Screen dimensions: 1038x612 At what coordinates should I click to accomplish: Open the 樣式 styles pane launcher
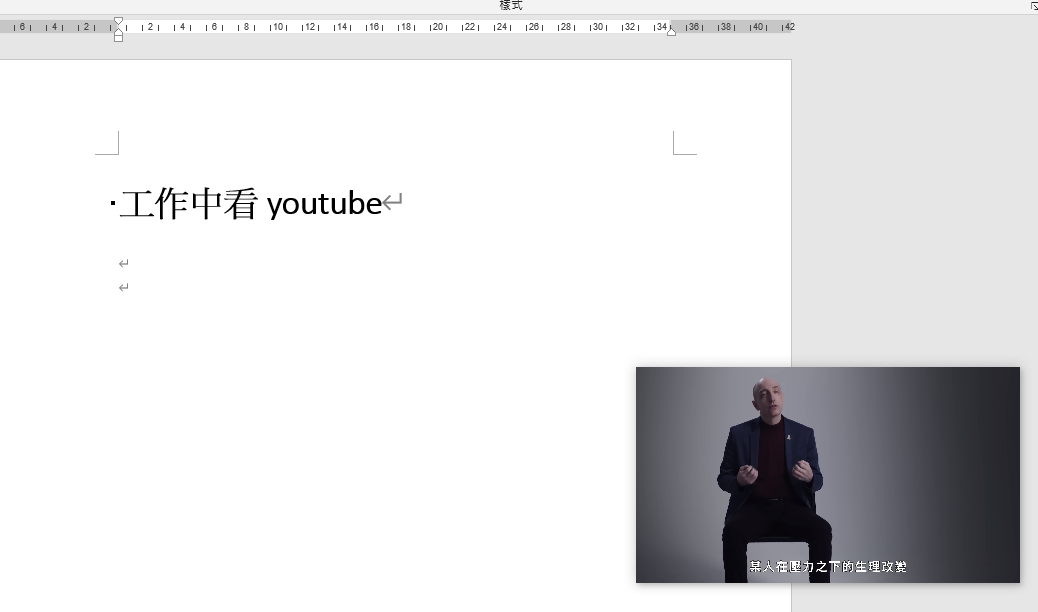coord(1033,6)
